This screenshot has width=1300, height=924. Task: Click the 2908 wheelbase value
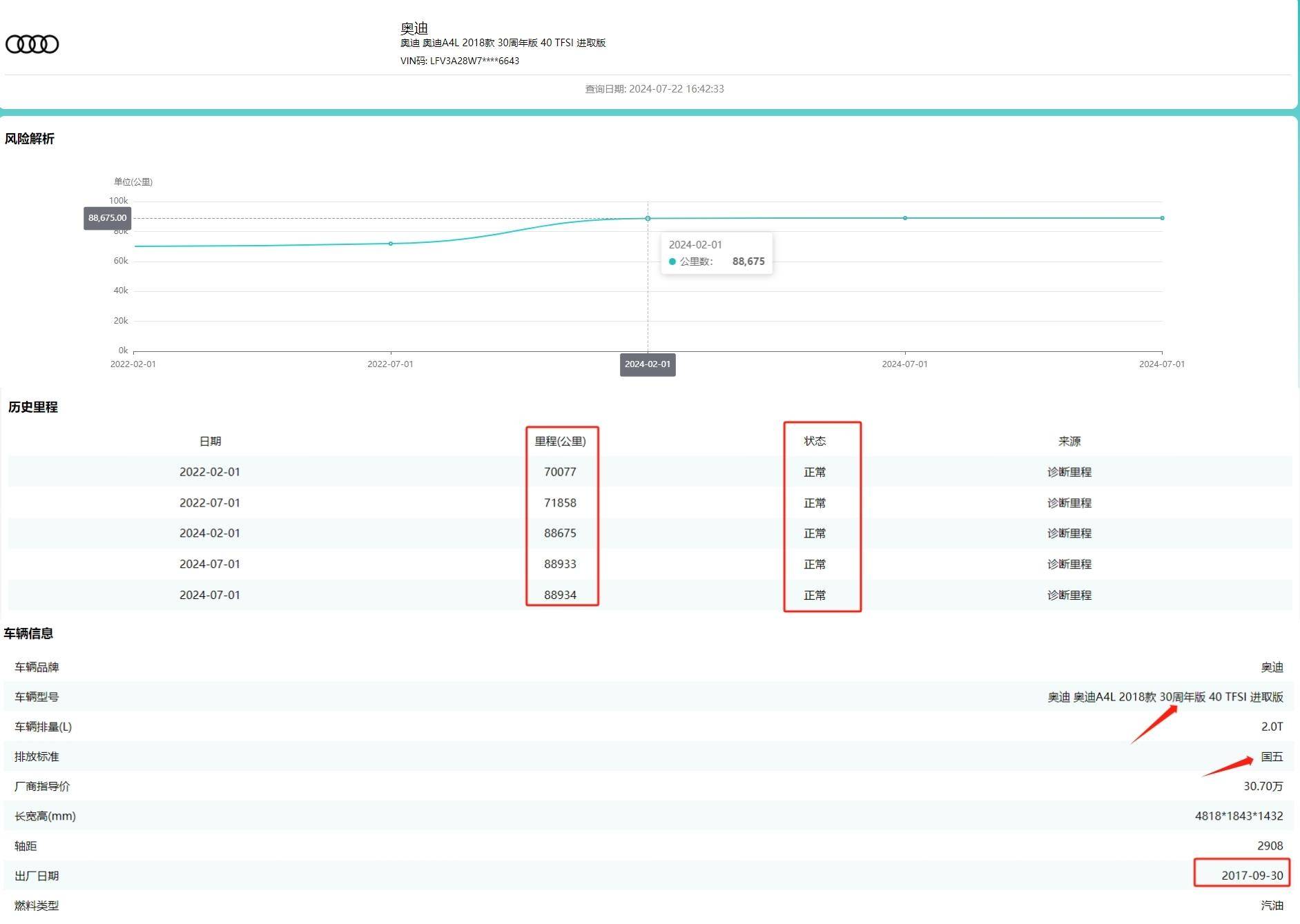[1270, 846]
